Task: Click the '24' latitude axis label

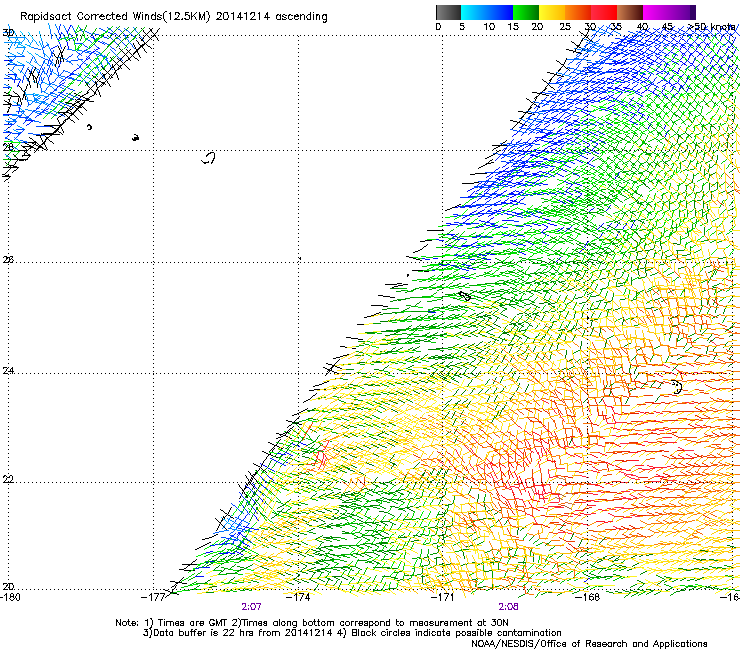Action: pos(8,371)
